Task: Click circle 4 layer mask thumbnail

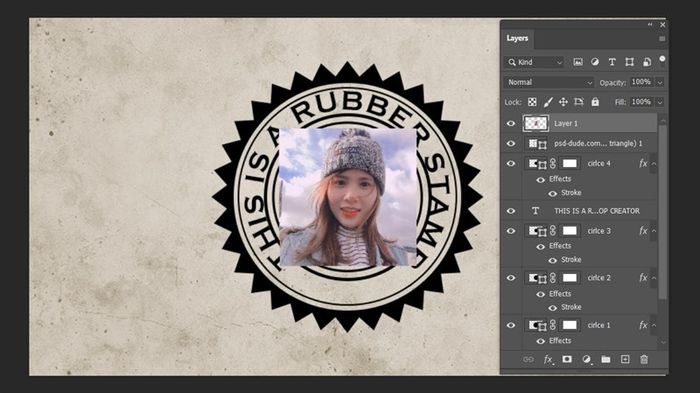Action: click(x=569, y=163)
